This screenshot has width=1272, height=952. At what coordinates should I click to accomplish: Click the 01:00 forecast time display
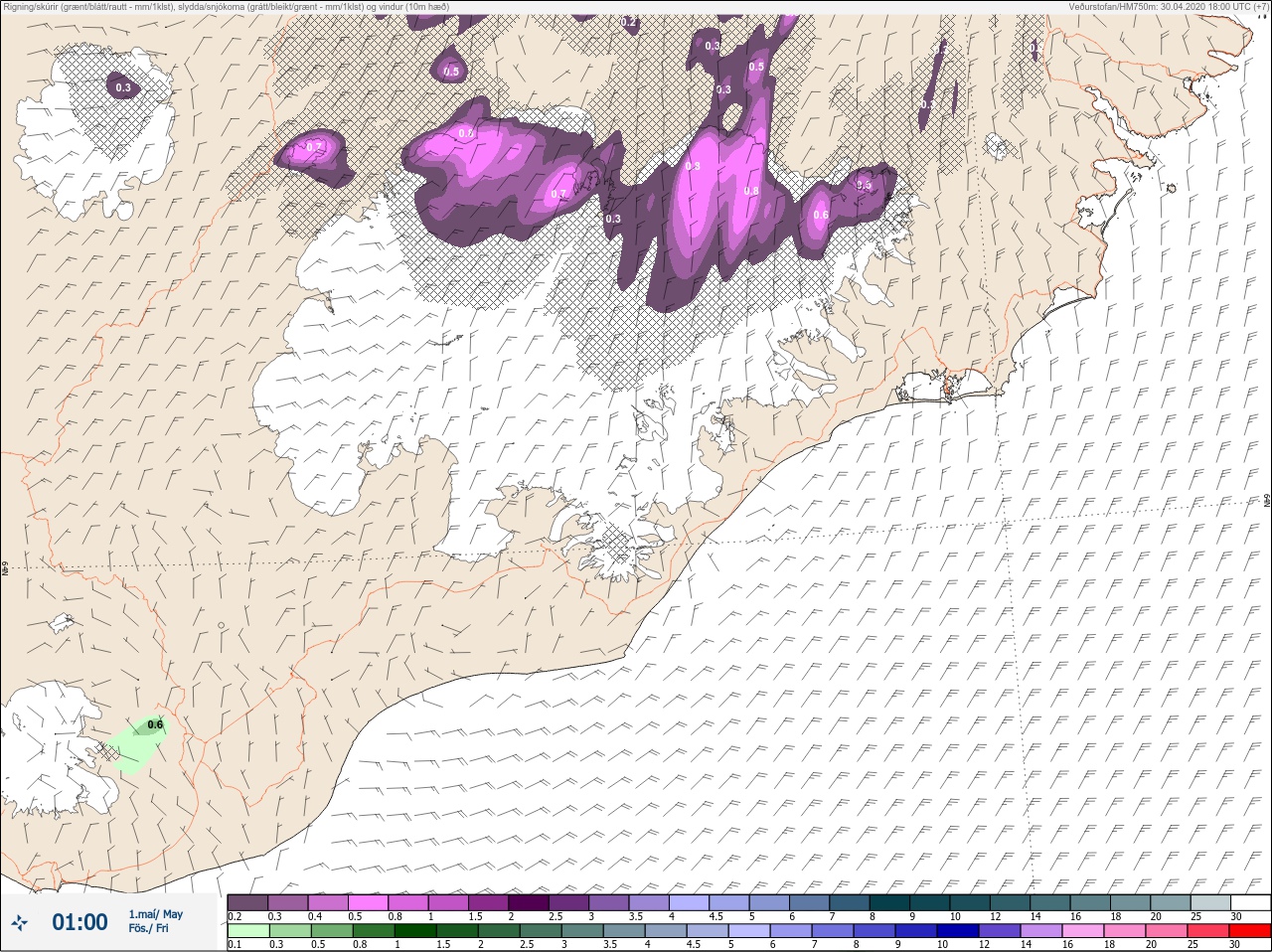(x=79, y=922)
